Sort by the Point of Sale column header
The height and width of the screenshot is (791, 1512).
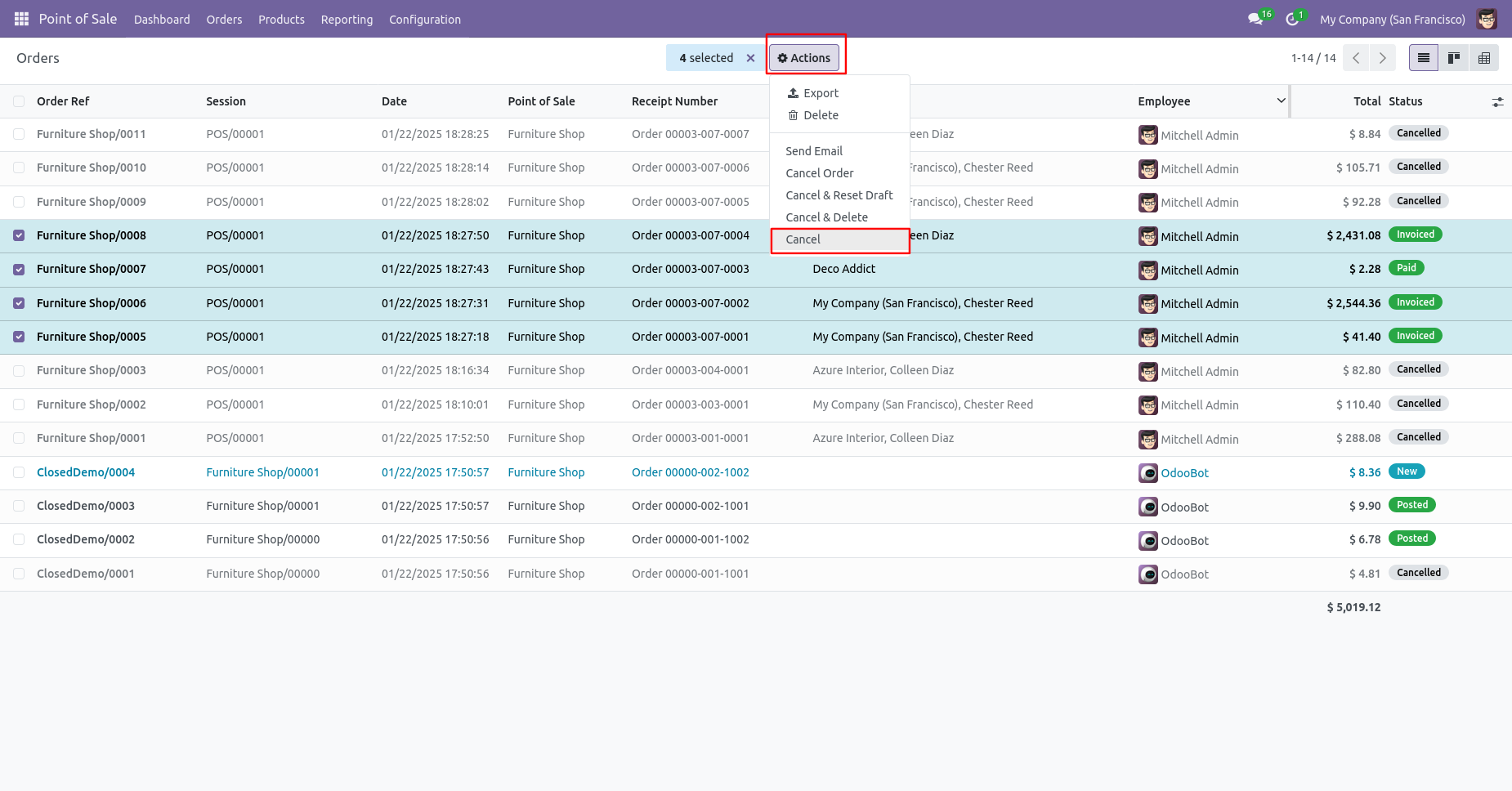tap(541, 101)
